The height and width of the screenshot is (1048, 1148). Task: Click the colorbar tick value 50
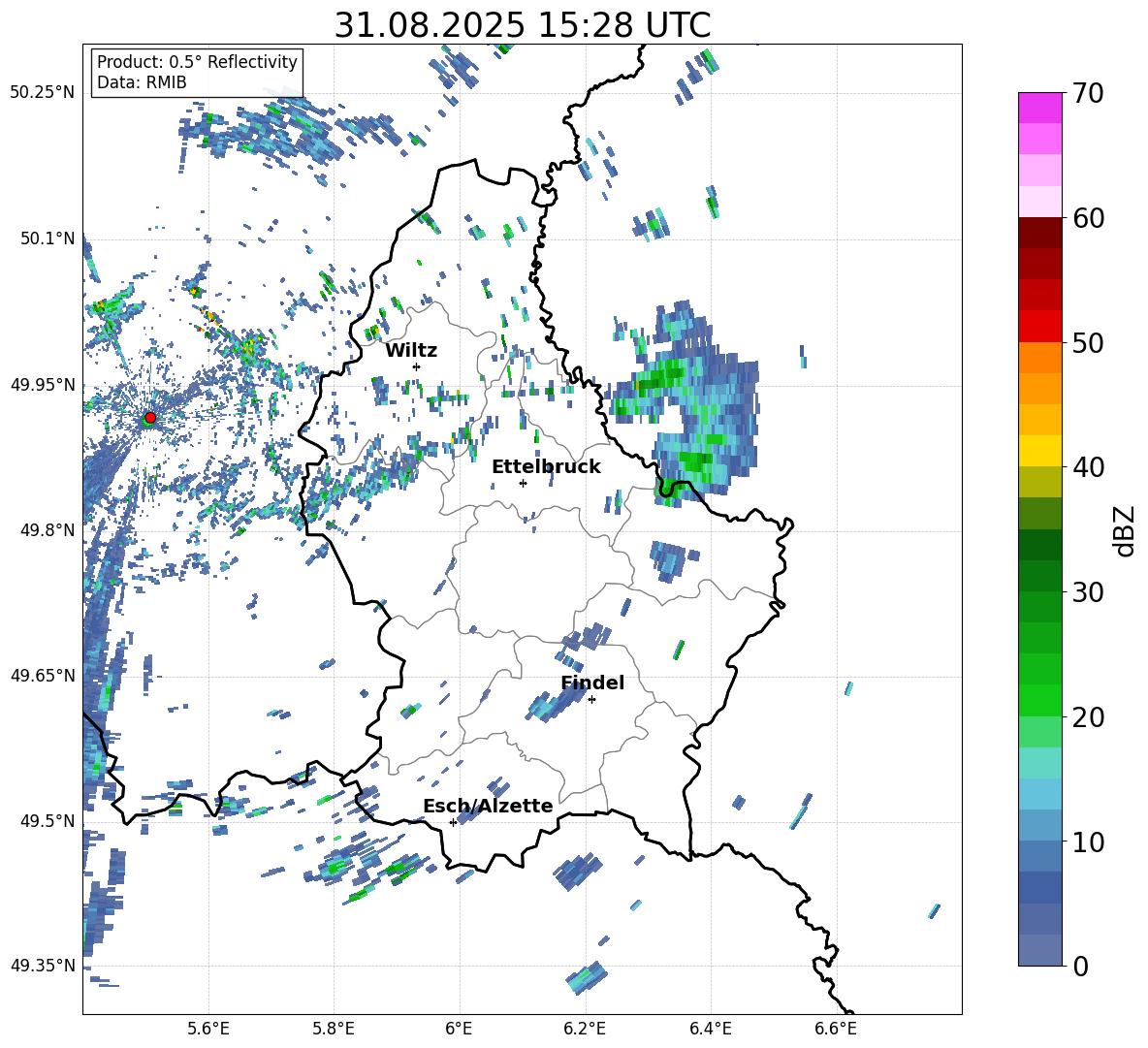1087,342
